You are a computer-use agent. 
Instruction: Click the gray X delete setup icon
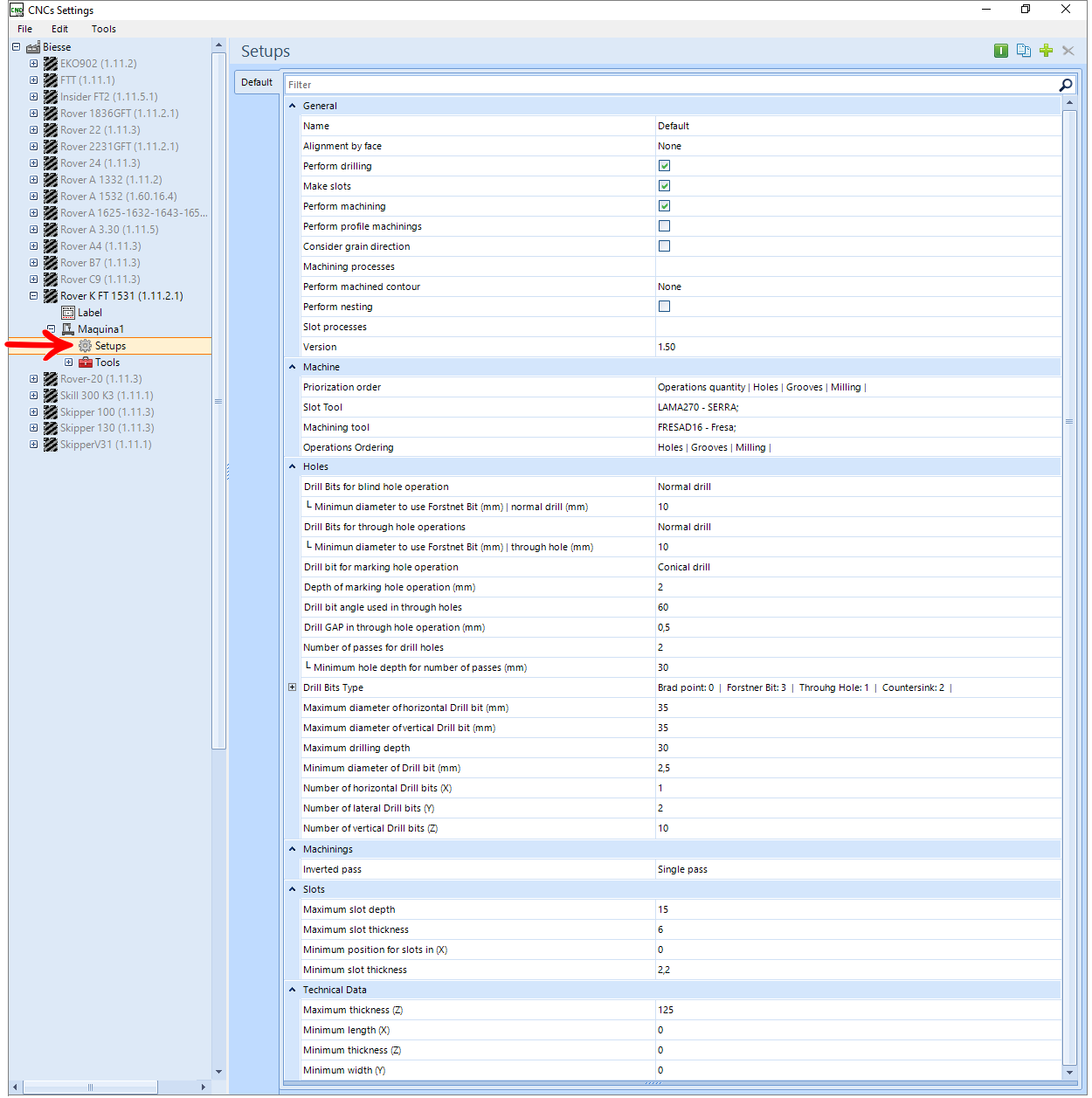click(1068, 51)
